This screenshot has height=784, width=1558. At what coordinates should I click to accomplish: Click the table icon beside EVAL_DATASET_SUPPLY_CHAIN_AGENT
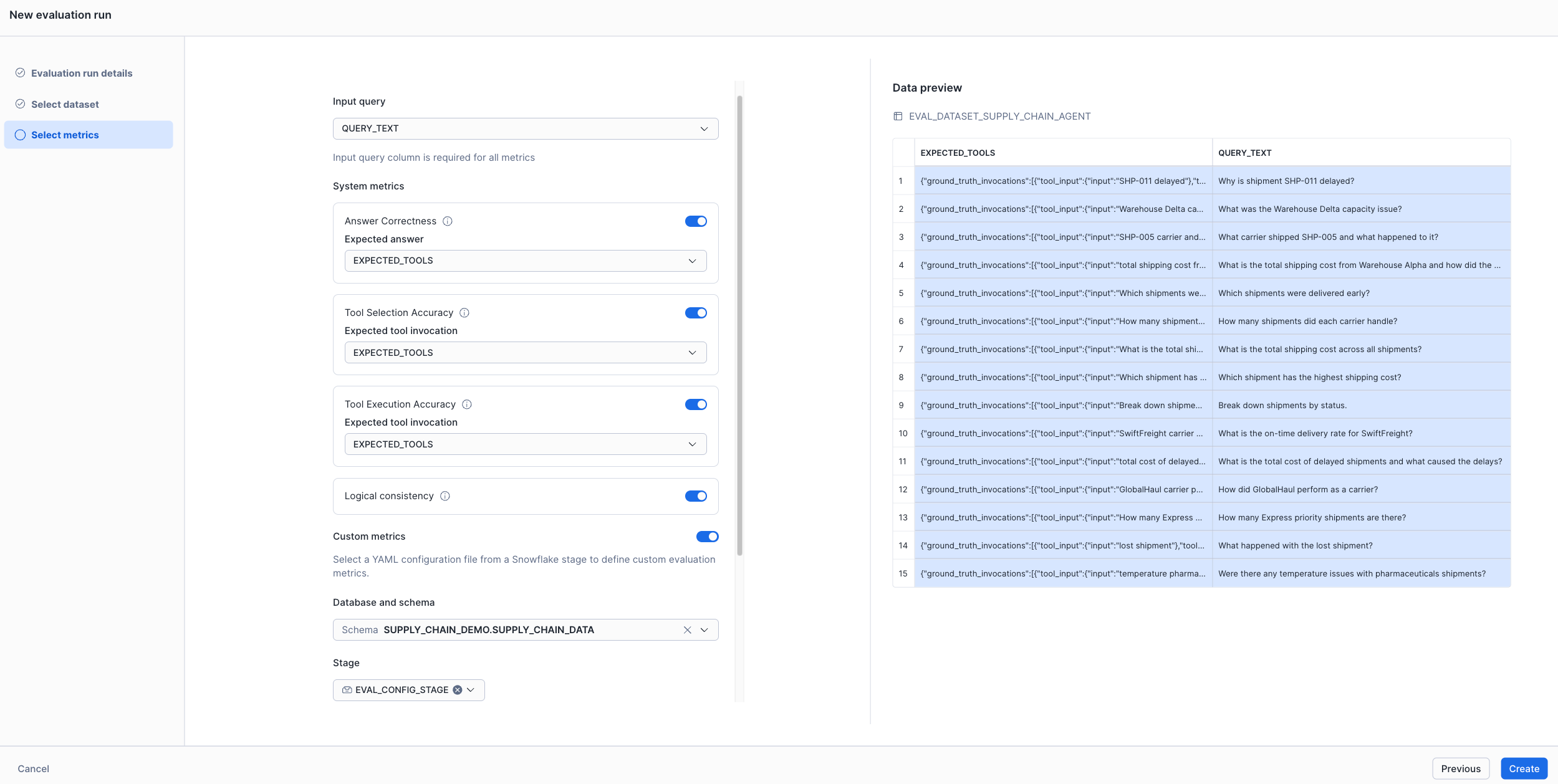(x=898, y=116)
